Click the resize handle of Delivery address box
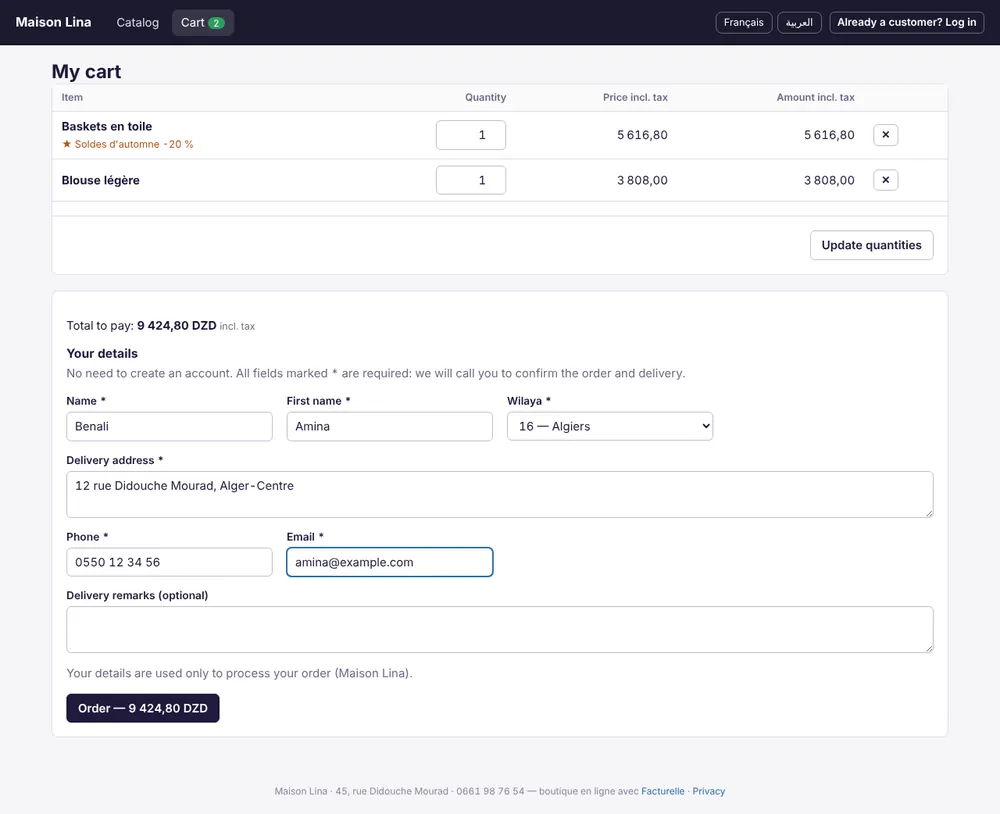This screenshot has width=1000, height=814. pos(929,513)
